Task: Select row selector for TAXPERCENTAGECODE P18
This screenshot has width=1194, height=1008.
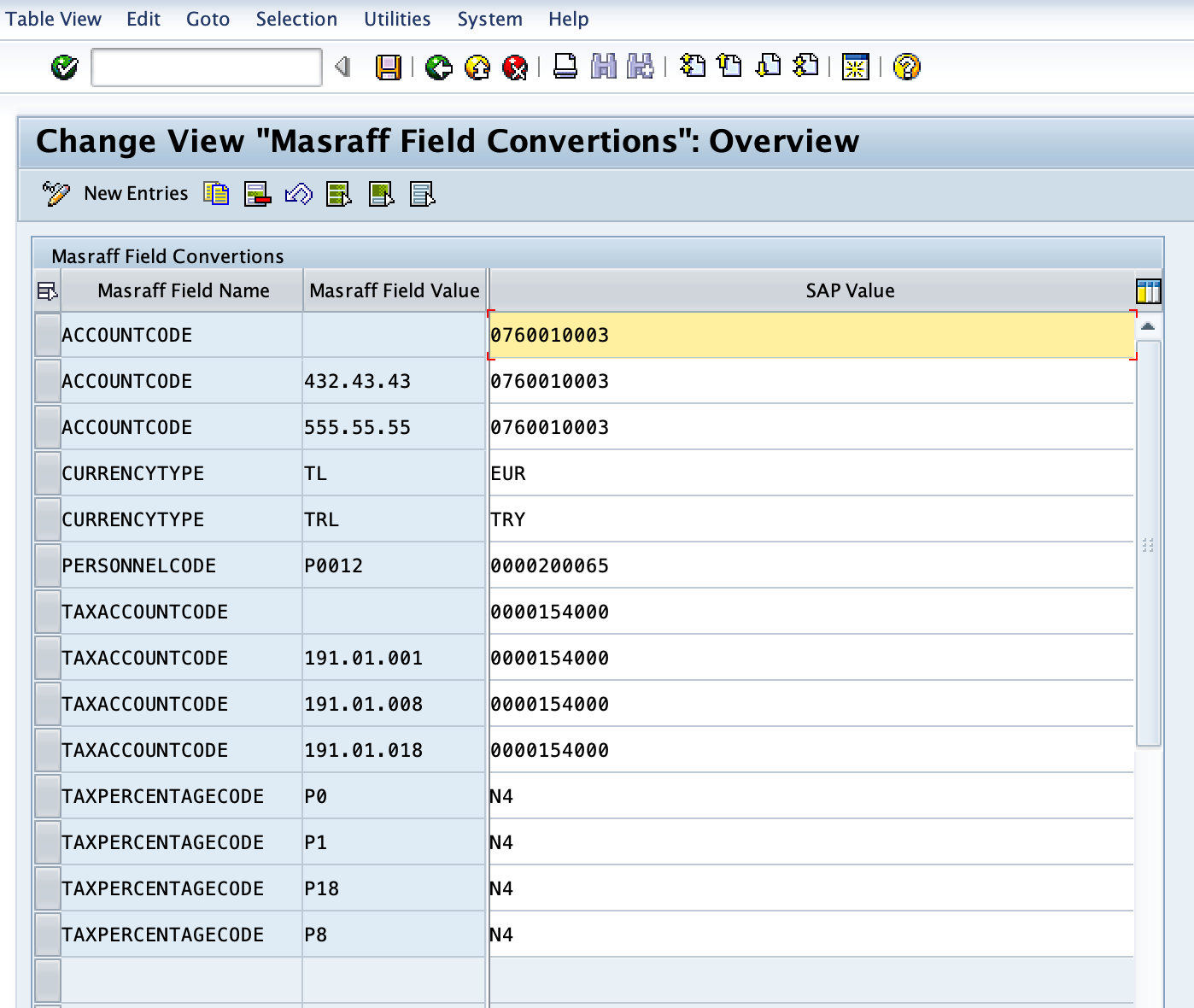Action: [x=48, y=888]
